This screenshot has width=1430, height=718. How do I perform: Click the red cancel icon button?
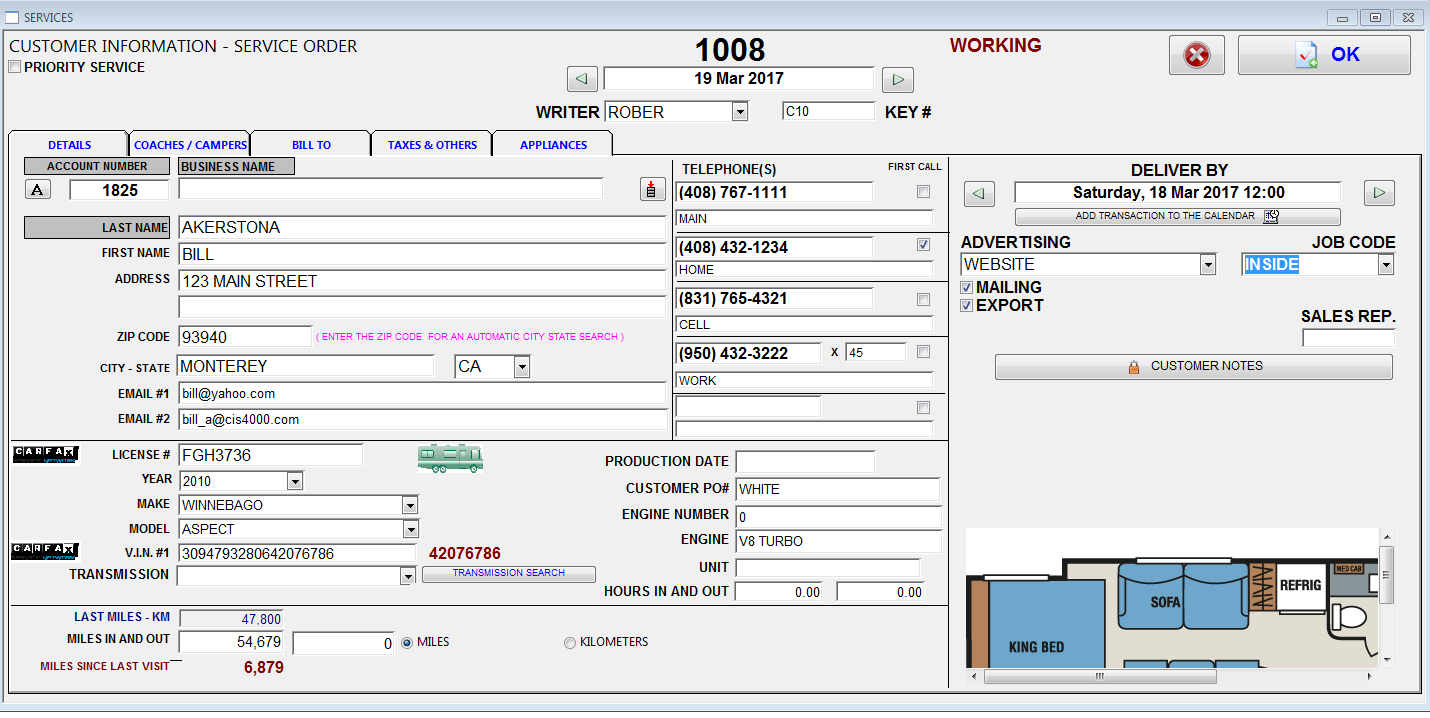click(x=1196, y=55)
